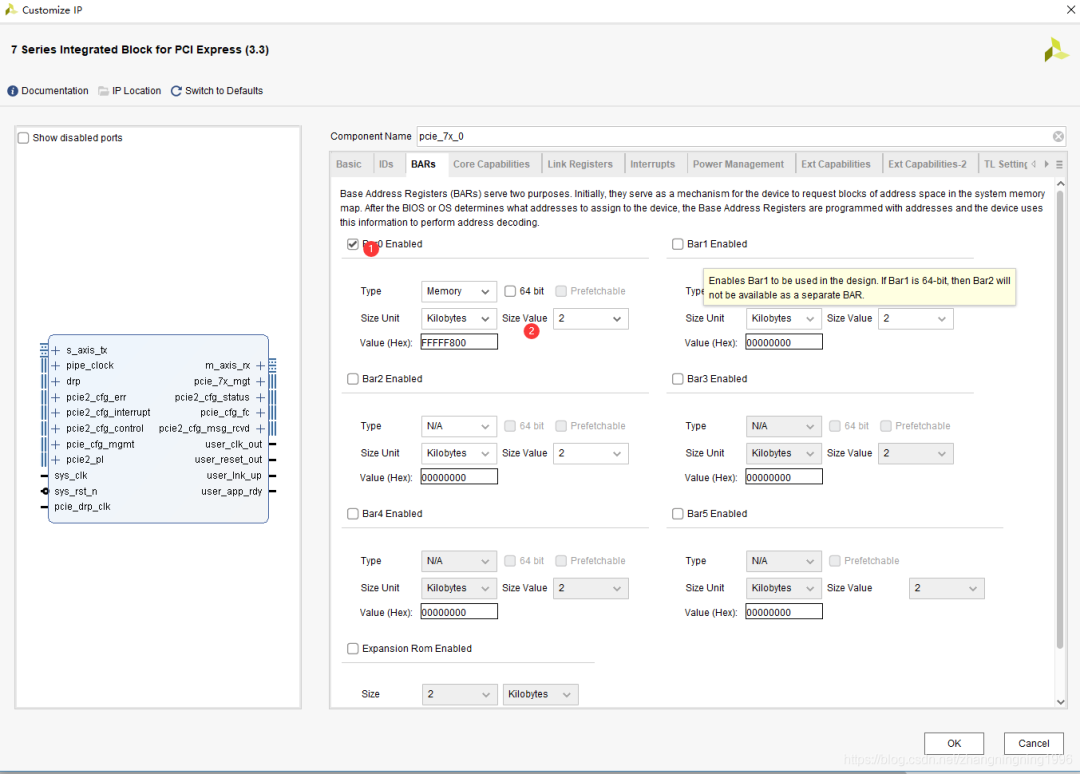Open the Expansion Rom Size value dropdown

click(459, 694)
